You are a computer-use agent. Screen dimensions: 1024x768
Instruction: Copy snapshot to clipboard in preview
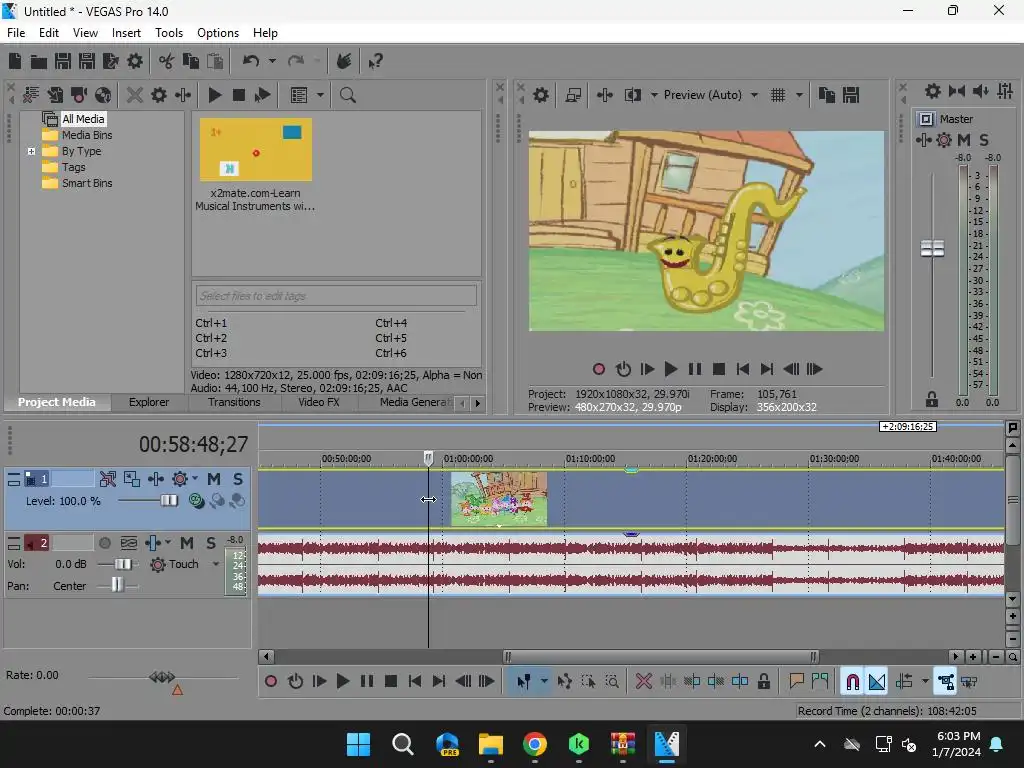coord(827,95)
